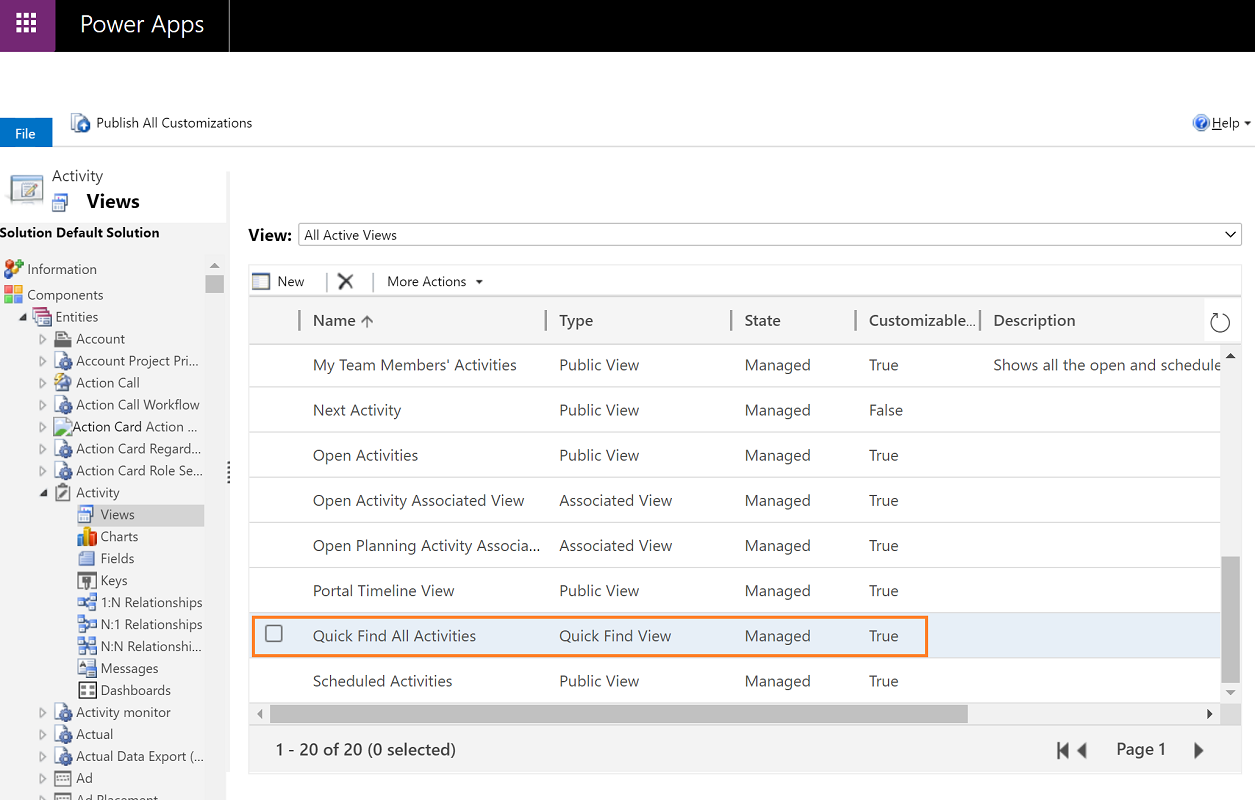This screenshot has width=1255, height=800.
Task: Click the Delete view icon
Action: point(347,281)
